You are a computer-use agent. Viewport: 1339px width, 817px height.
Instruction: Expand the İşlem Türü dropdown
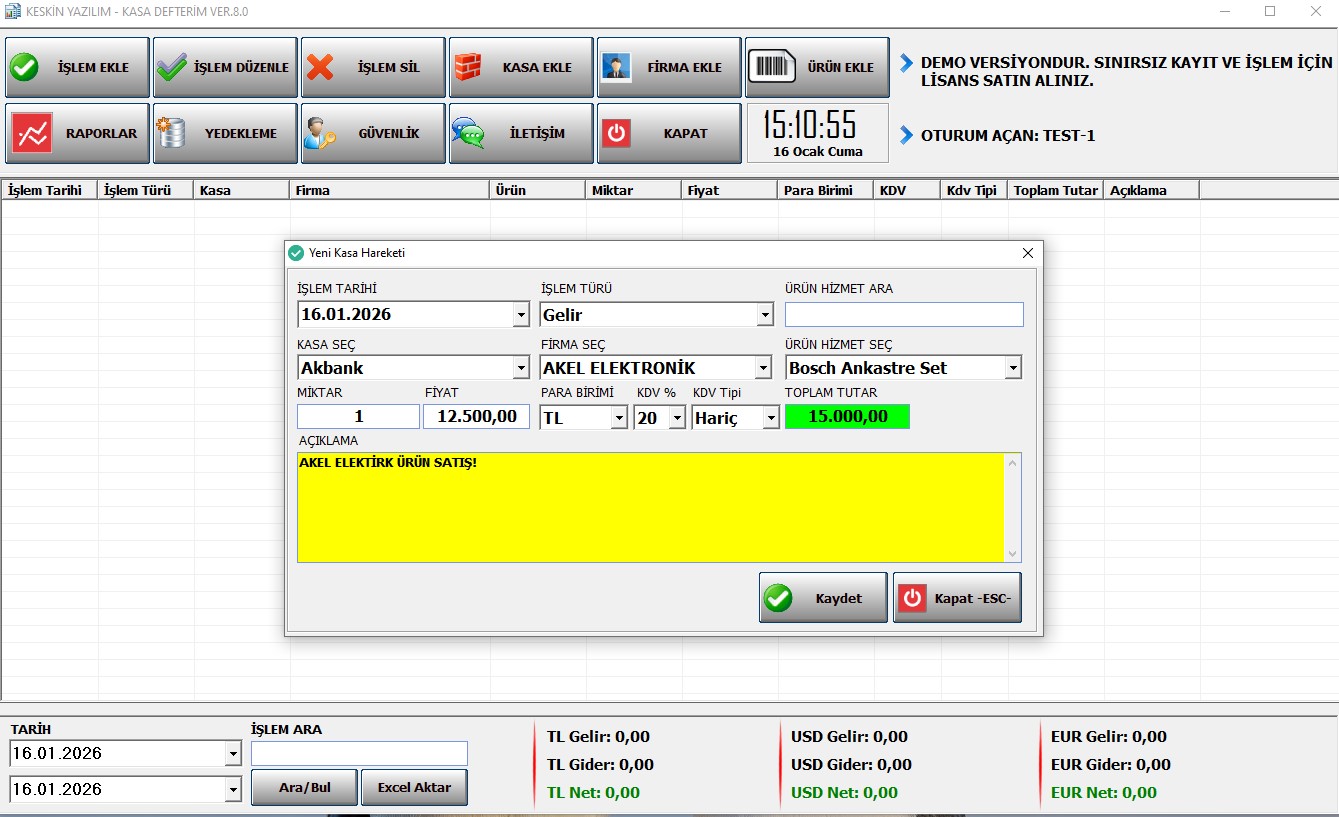(765, 315)
